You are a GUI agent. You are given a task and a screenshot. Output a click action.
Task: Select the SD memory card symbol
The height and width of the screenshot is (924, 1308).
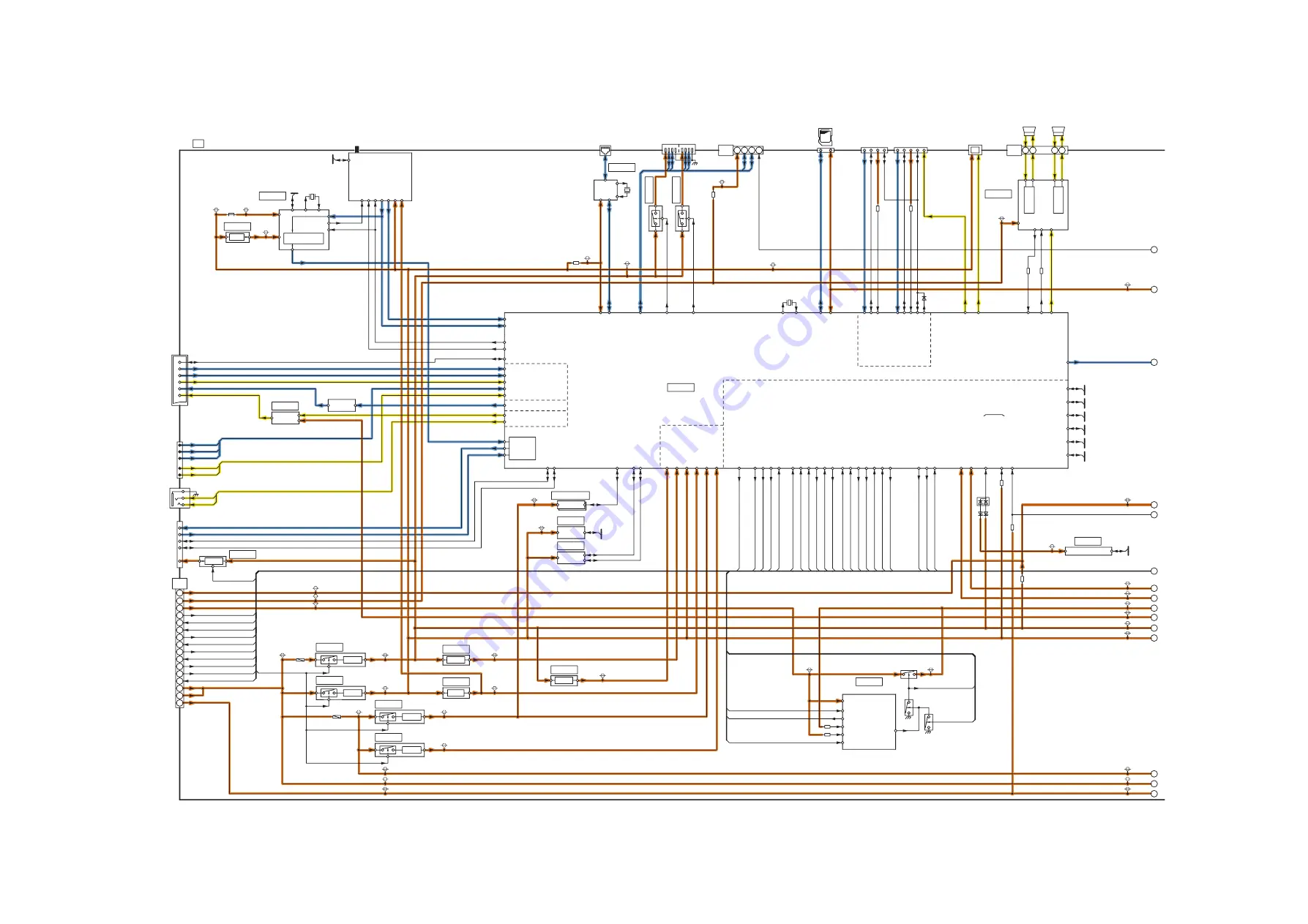825,136
